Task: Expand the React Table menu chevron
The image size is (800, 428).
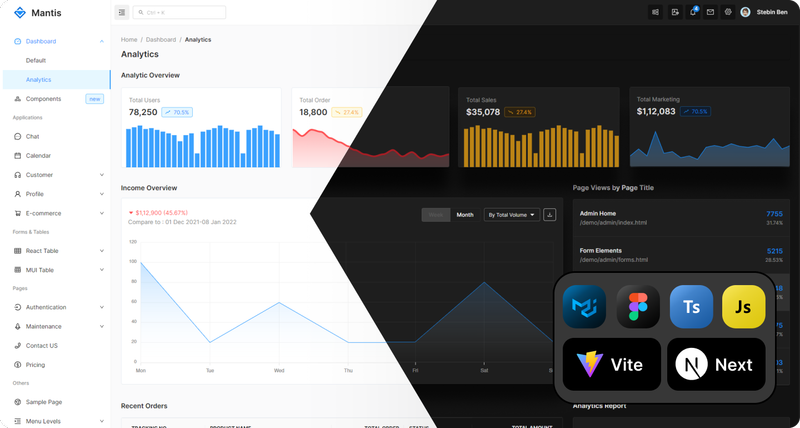Action: click(x=102, y=251)
